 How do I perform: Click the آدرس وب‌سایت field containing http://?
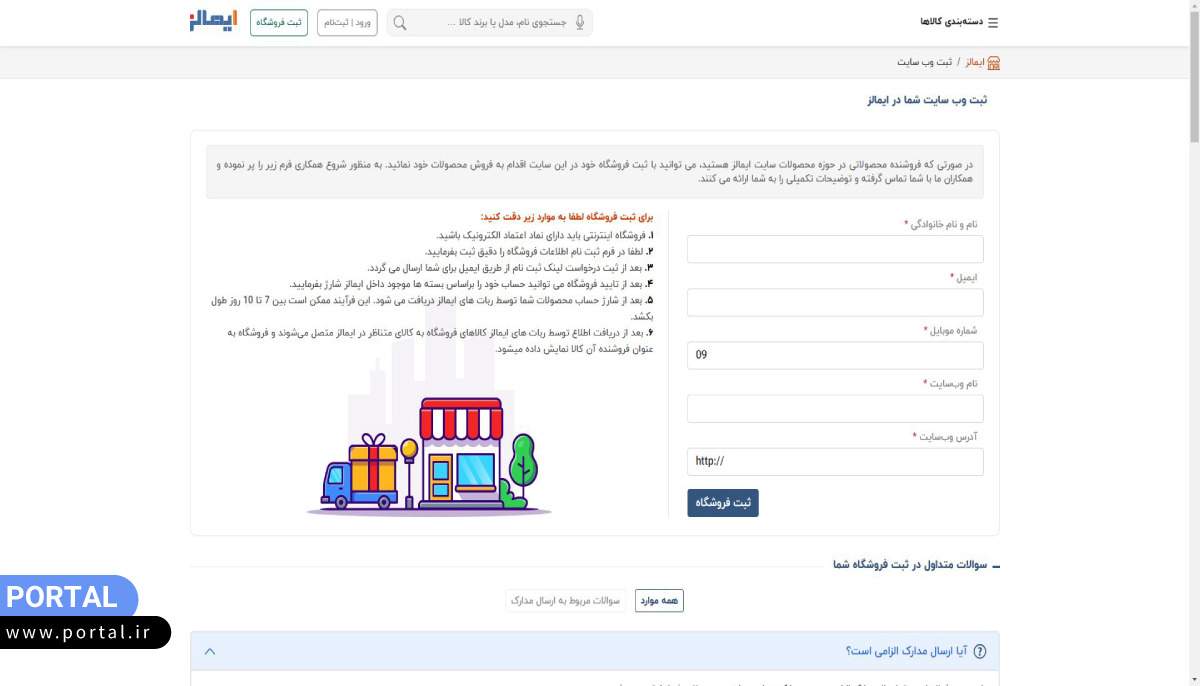[835, 461]
